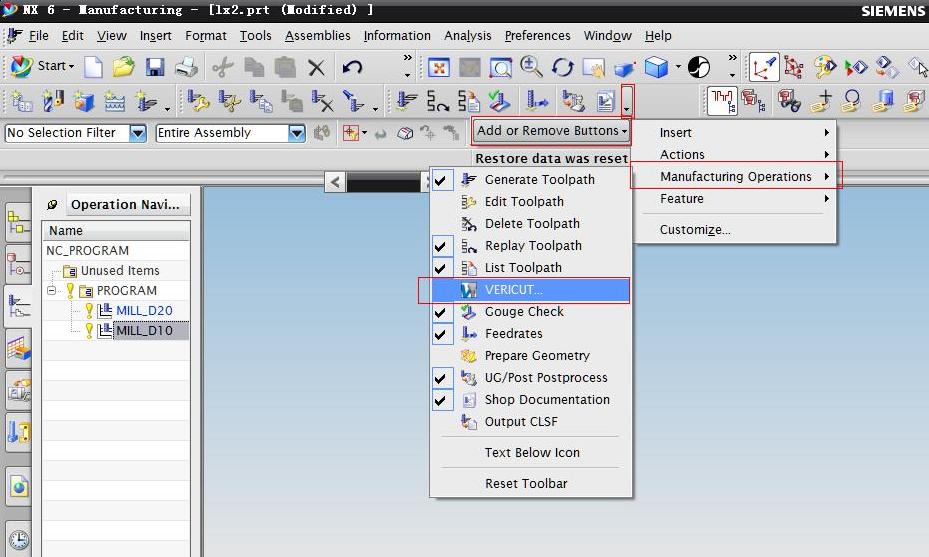Image resolution: width=929 pixels, height=557 pixels.
Task: Click the Rotate view icon
Action: pyautogui.click(x=562, y=68)
